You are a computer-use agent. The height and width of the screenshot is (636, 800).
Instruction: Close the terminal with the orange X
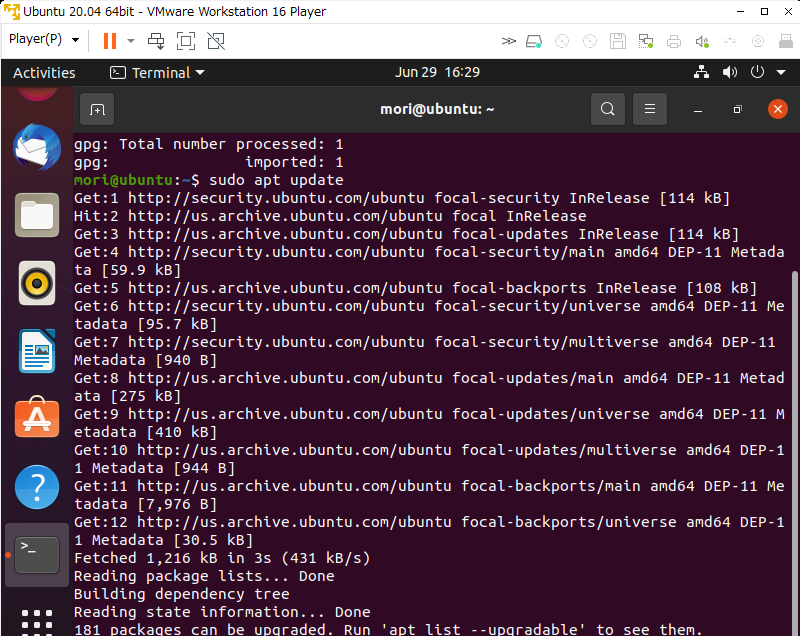778,109
